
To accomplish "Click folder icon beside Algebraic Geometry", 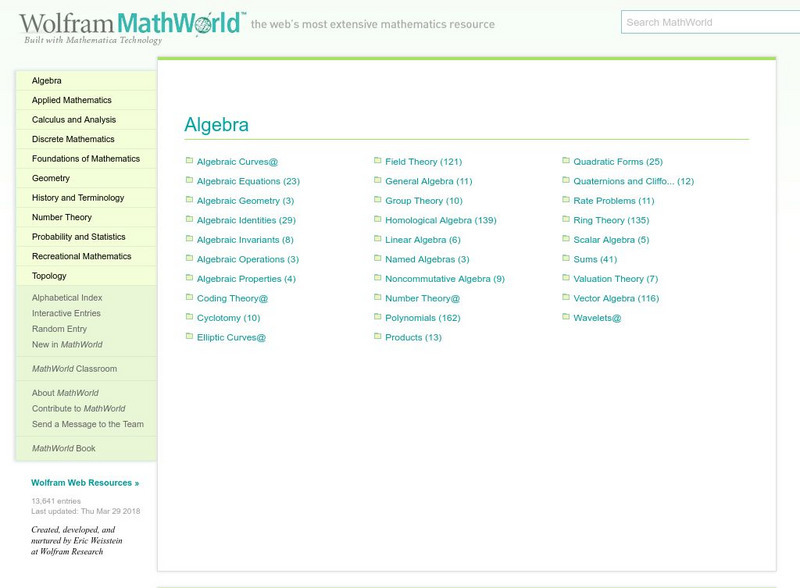I will [x=189, y=200].
